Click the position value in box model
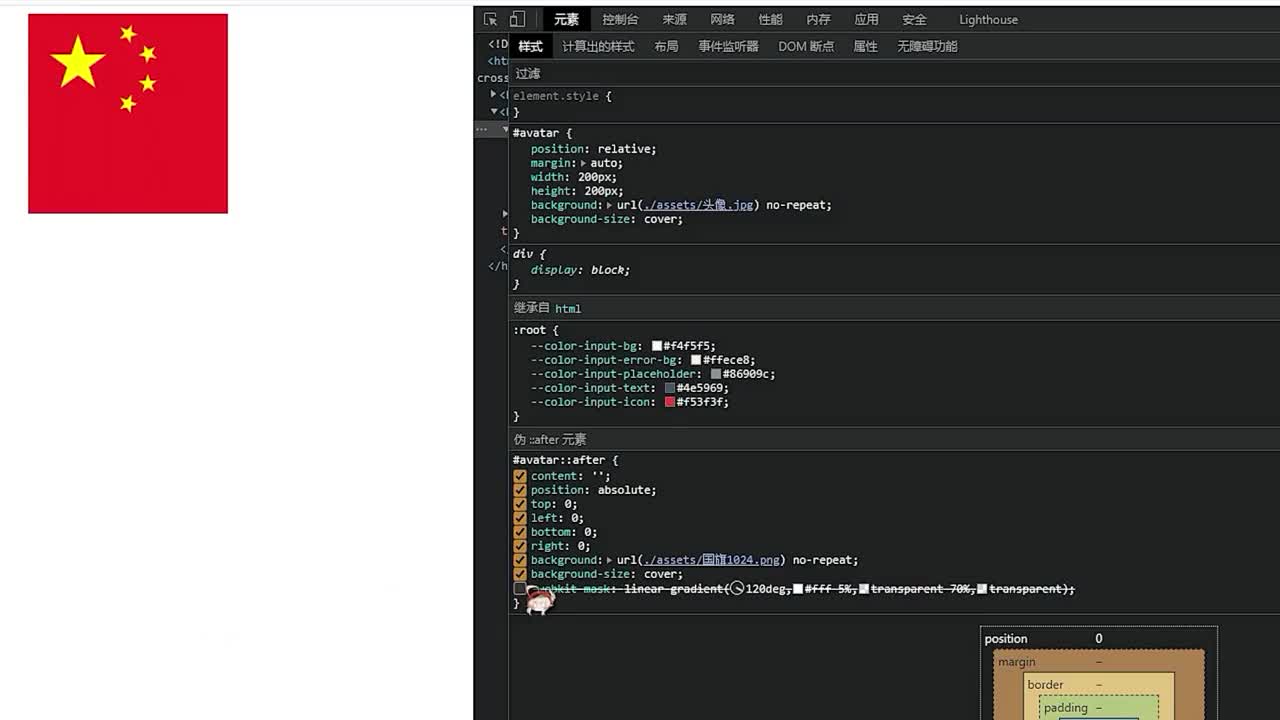The image size is (1280, 720). click(x=1098, y=639)
